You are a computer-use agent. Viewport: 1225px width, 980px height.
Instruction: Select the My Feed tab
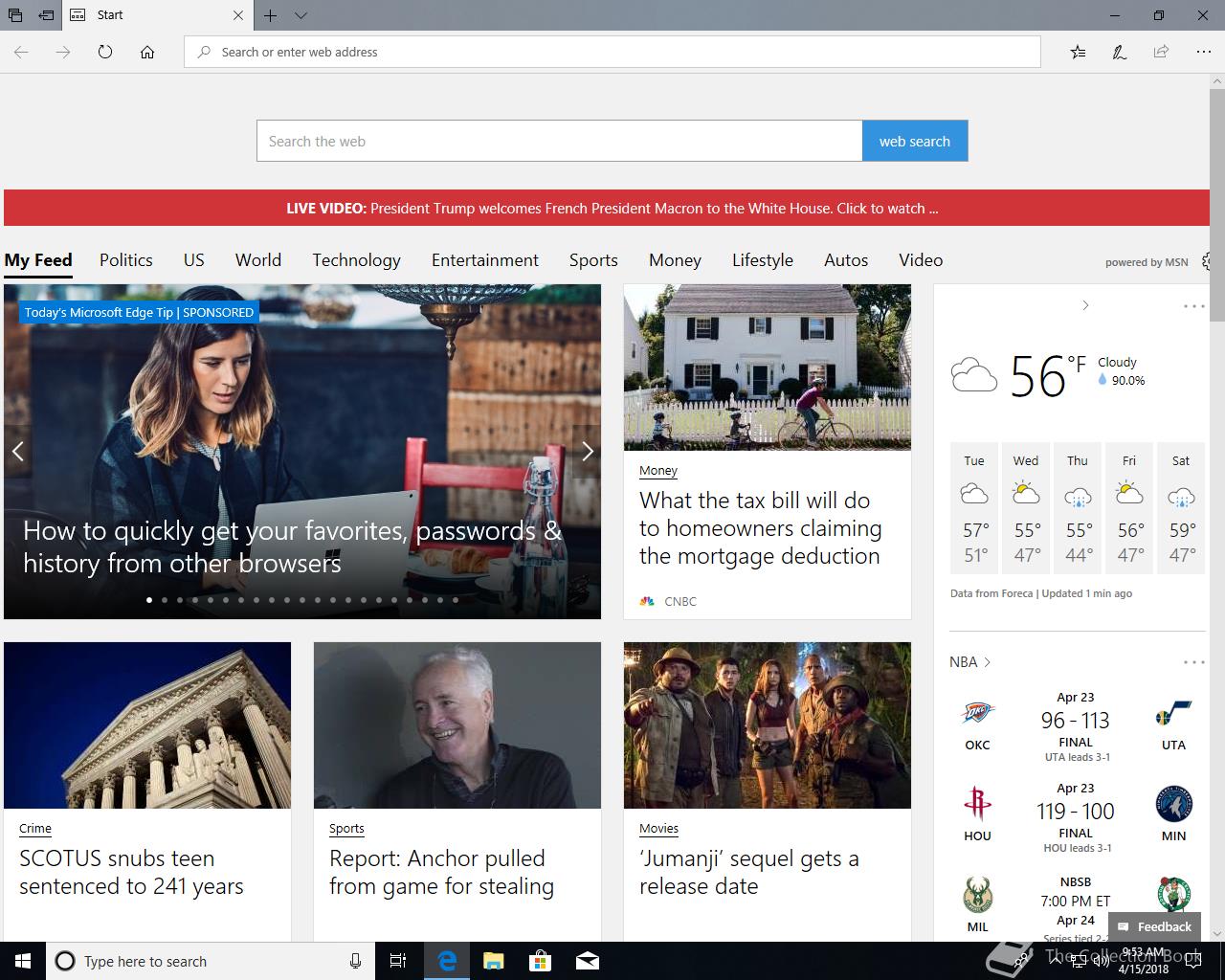(38, 260)
